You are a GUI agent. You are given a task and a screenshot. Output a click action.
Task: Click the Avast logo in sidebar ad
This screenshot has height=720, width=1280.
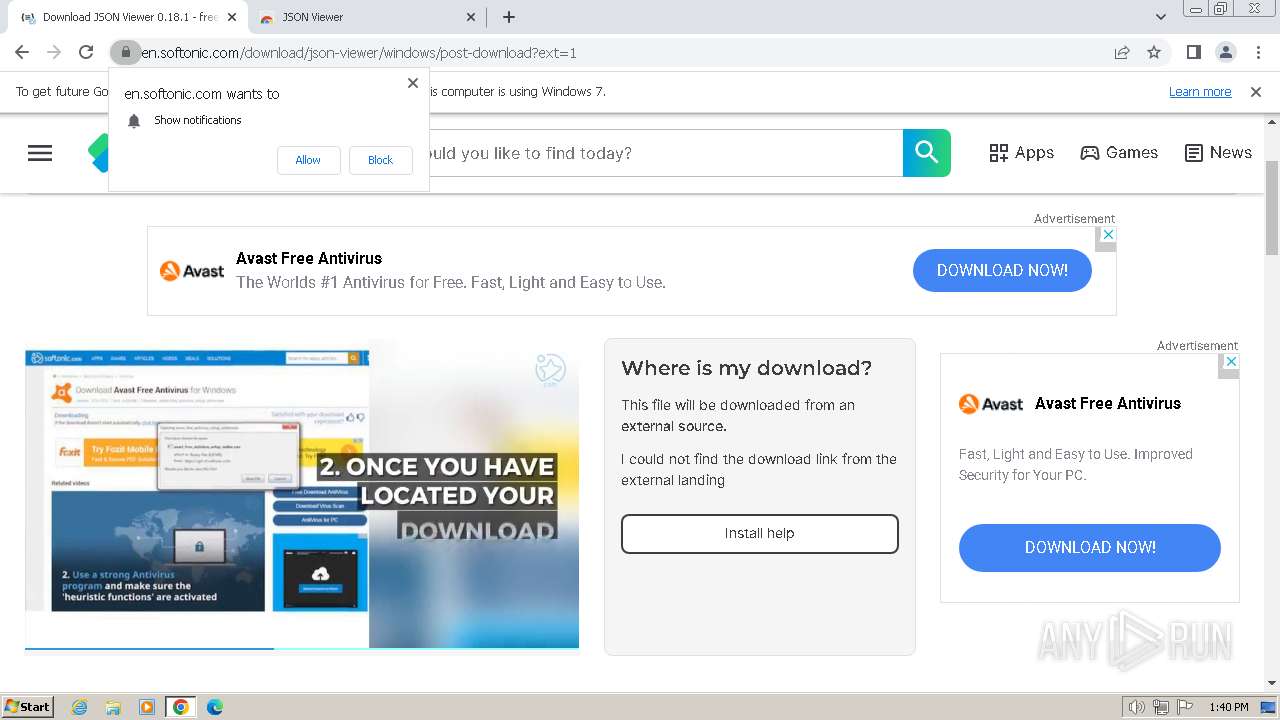(991, 404)
